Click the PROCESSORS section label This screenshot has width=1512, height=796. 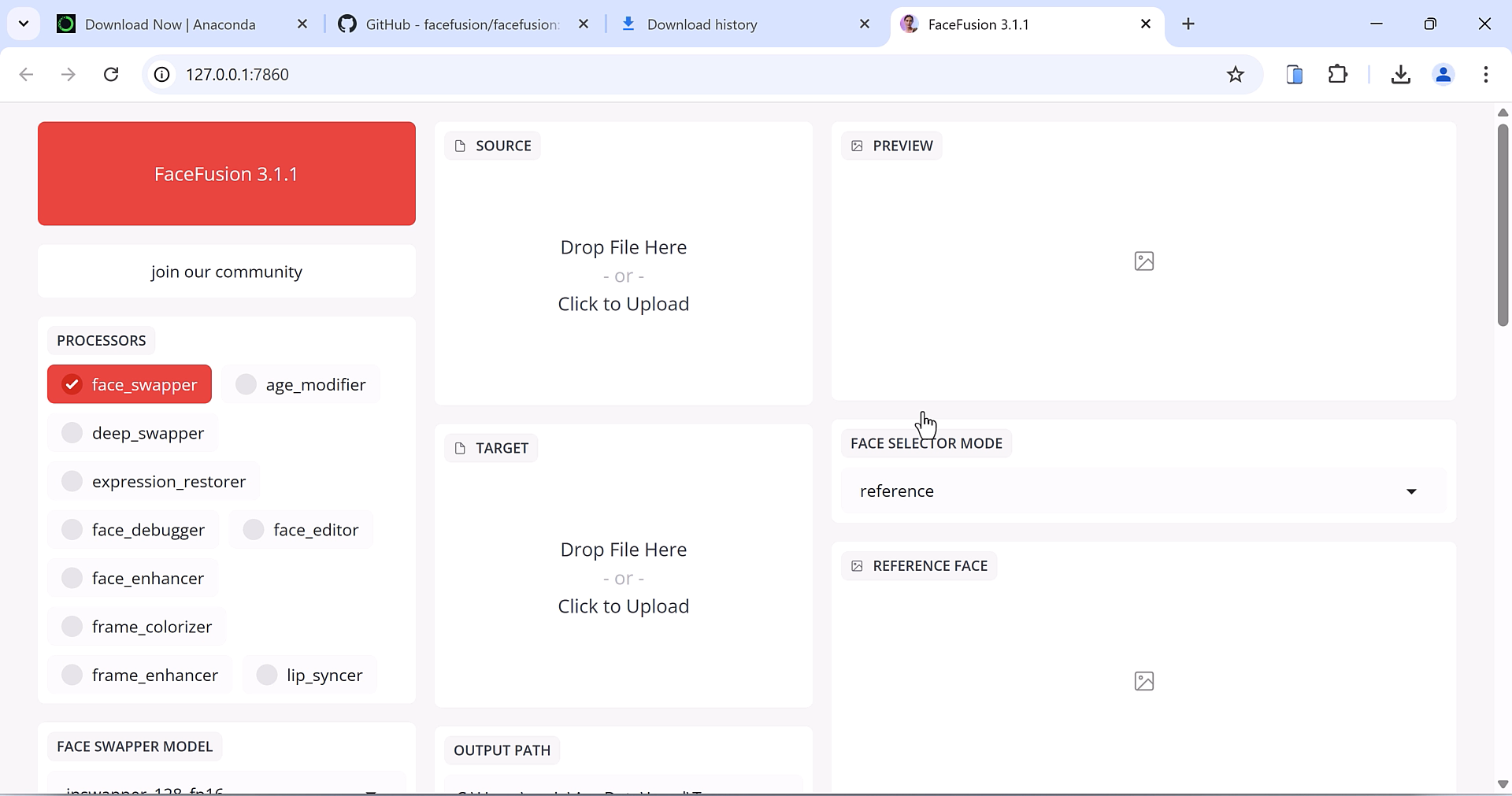tap(102, 340)
